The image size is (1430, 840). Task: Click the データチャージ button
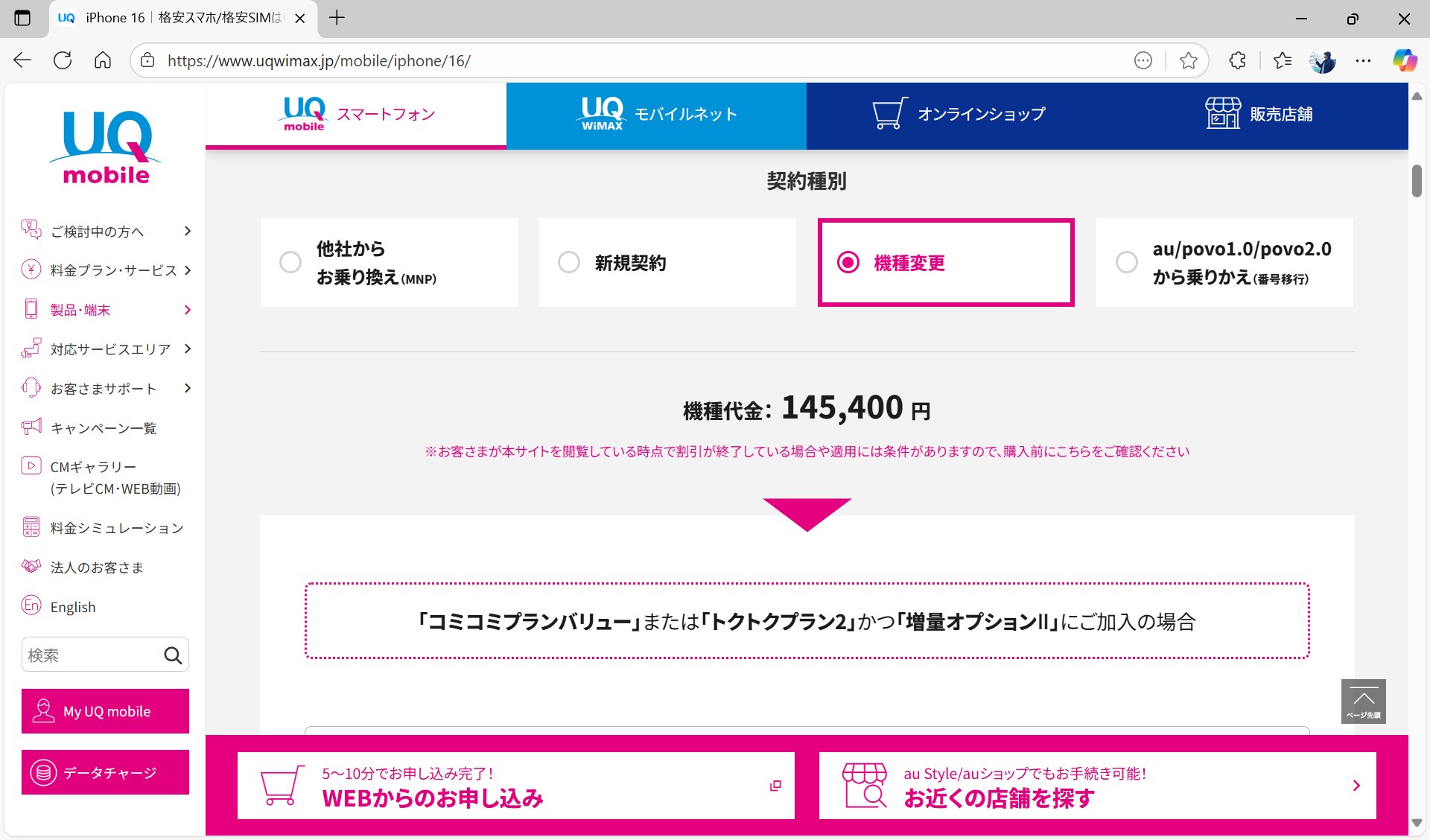pos(105,772)
